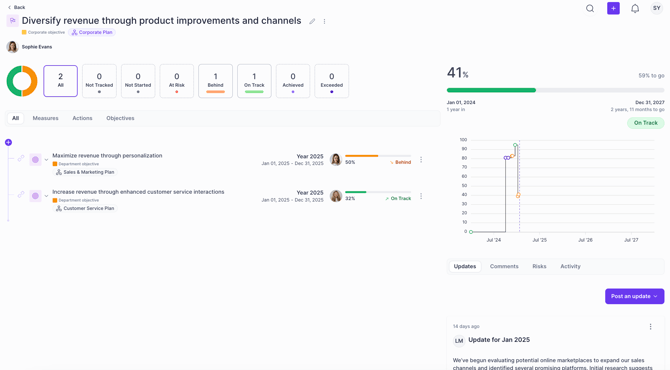Open the three-dot menu beside objective title
Viewport: 670px width, 370px height.
pyautogui.click(x=324, y=21)
